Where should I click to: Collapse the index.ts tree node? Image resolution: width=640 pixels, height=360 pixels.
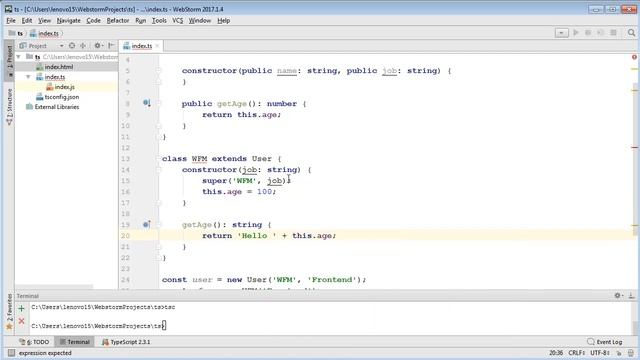[x=28, y=77]
